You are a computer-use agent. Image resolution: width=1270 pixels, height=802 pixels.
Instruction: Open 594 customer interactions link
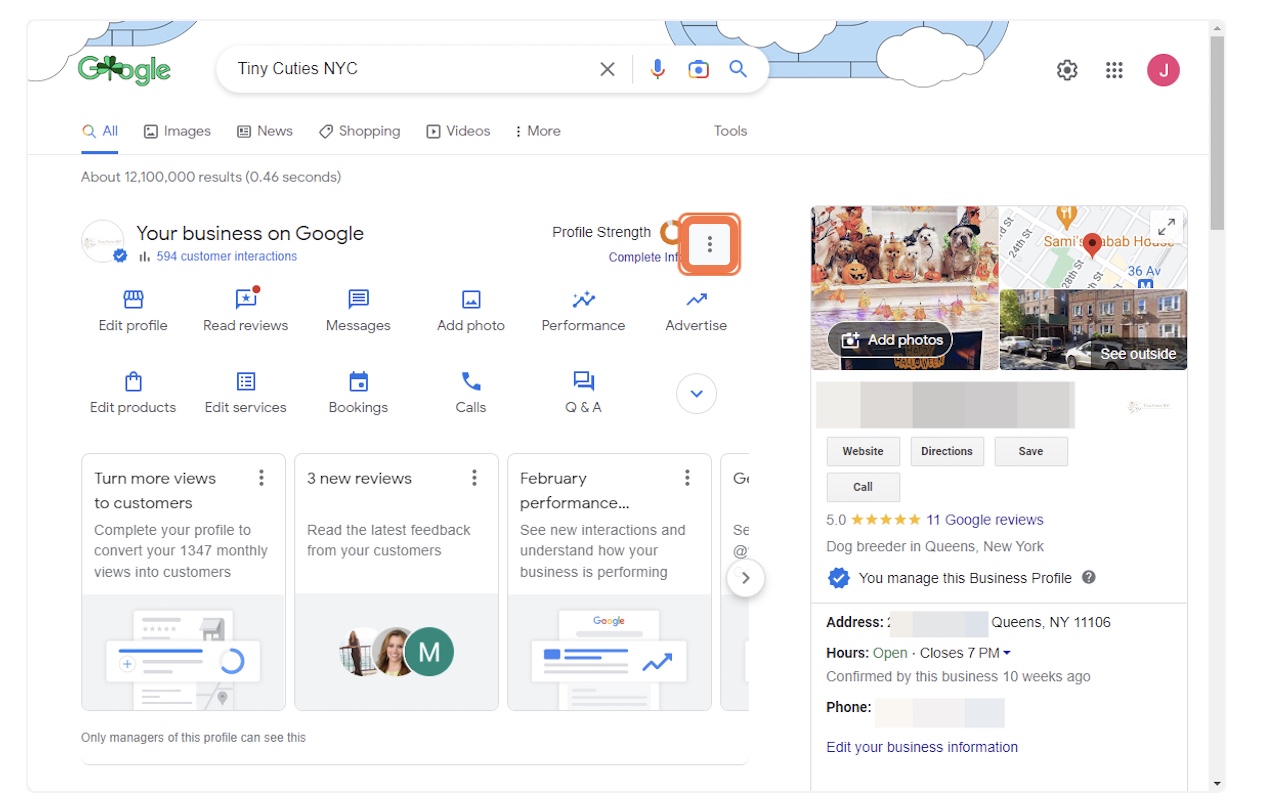point(226,256)
